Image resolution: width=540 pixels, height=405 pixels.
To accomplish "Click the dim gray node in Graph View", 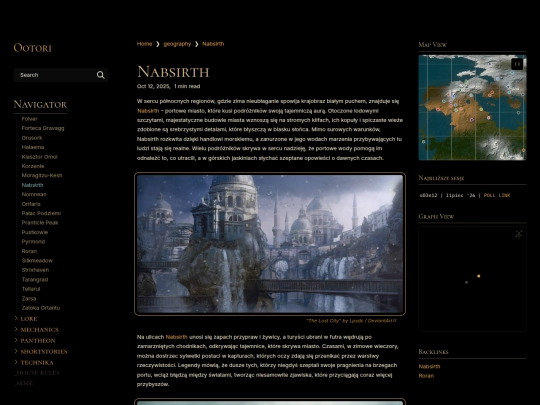I will pos(466,282).
